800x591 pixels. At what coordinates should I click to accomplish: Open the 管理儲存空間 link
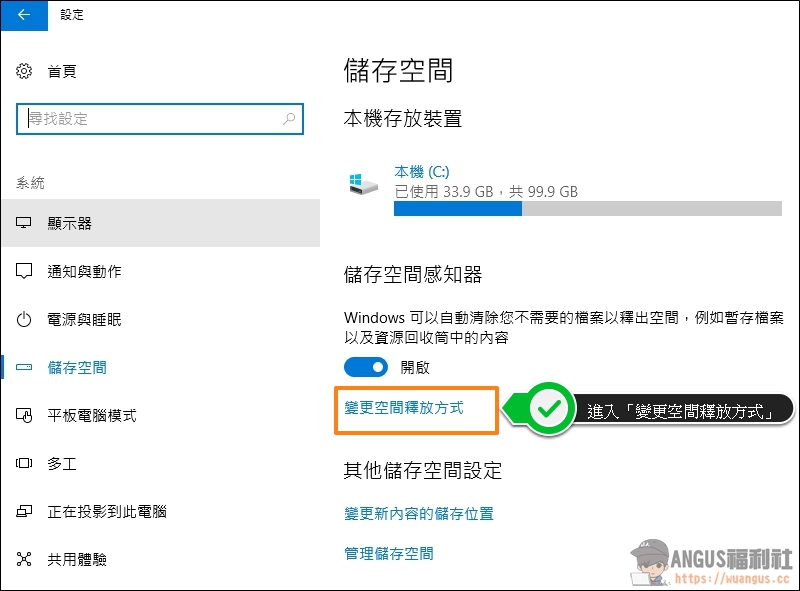389,553
